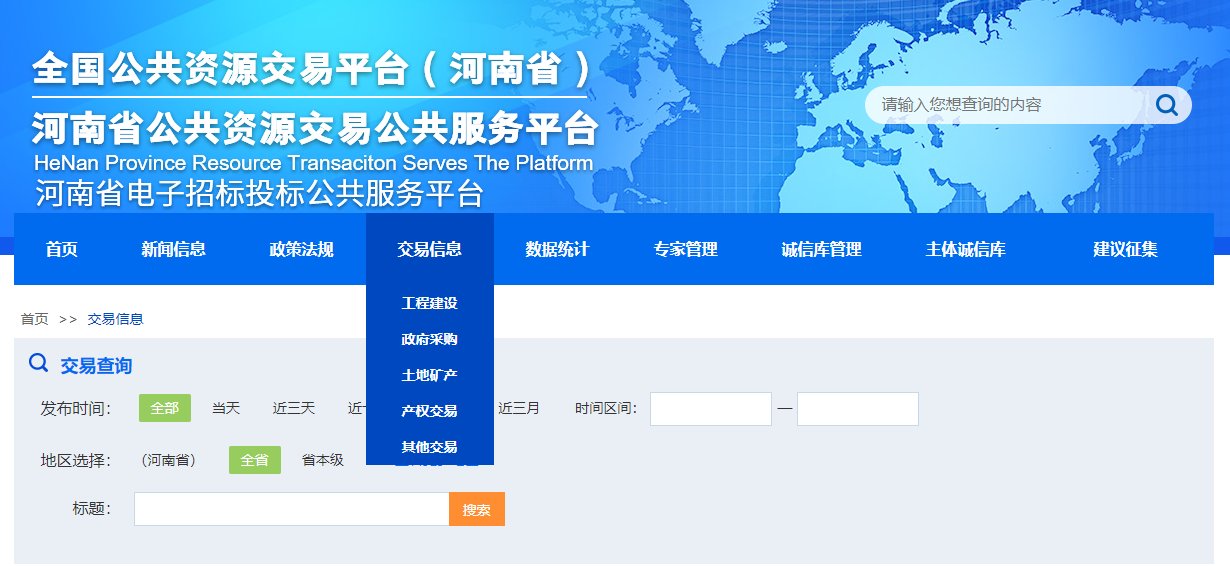This screenshot has width=1230, height=566.
Task: Select 近三月 publish time filter
Action: click(519, 408)
